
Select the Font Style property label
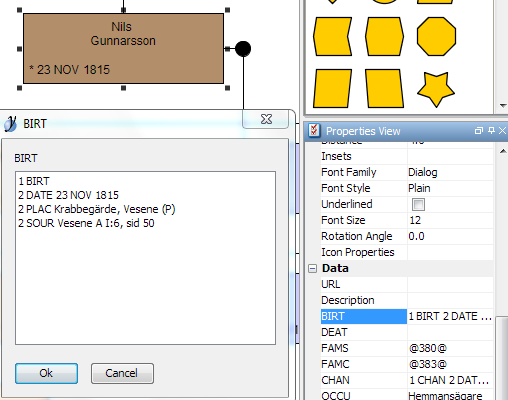click(x=346, y=188)
